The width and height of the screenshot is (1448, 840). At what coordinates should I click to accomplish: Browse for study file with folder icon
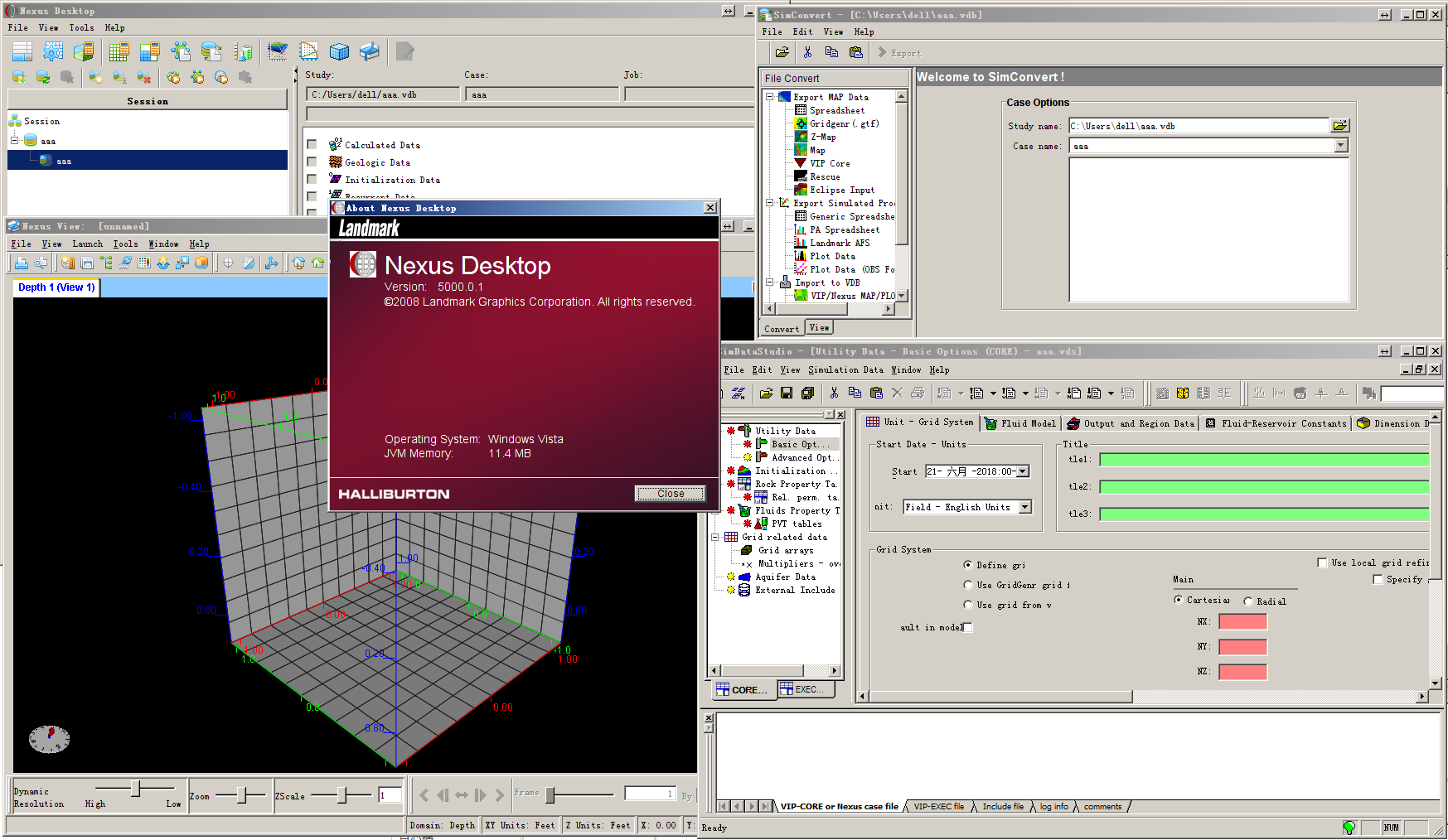pos(1340,126)
